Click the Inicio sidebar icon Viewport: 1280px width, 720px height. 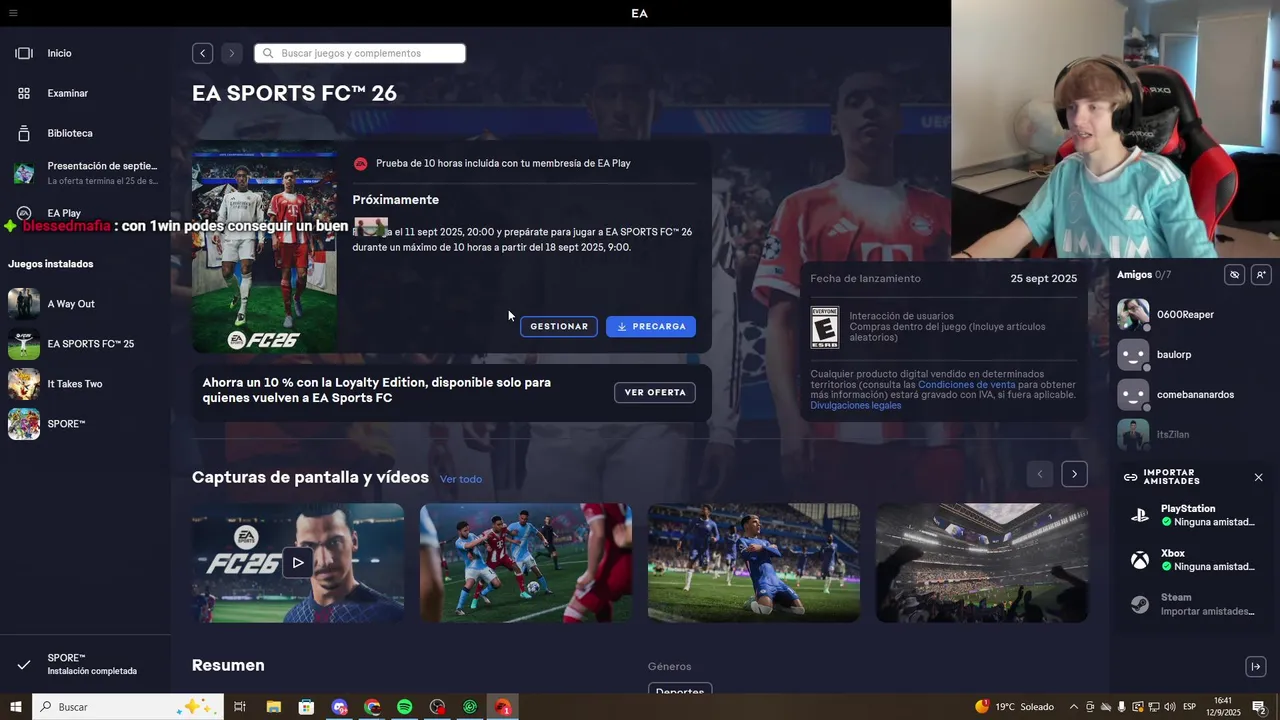(x=24, y=53)
